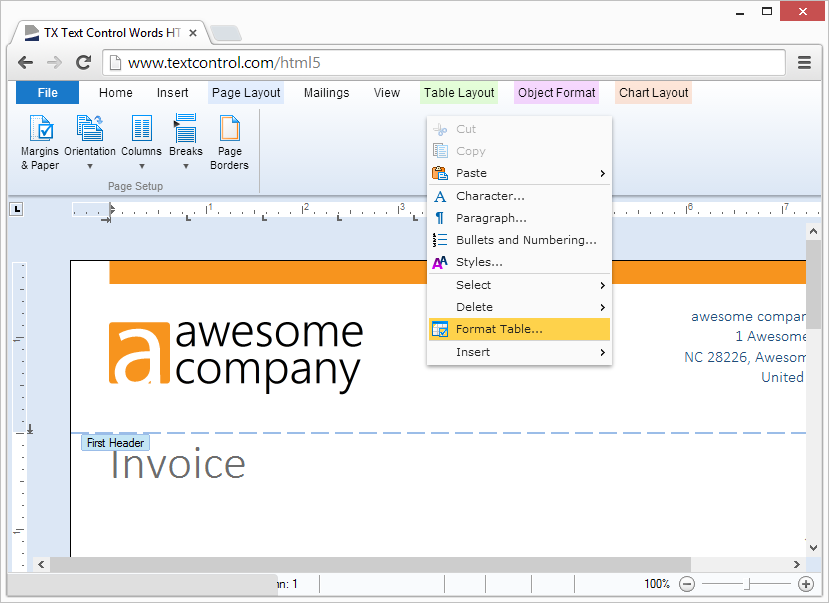
Task: Open the Select submenu entry
Action: 519,285
